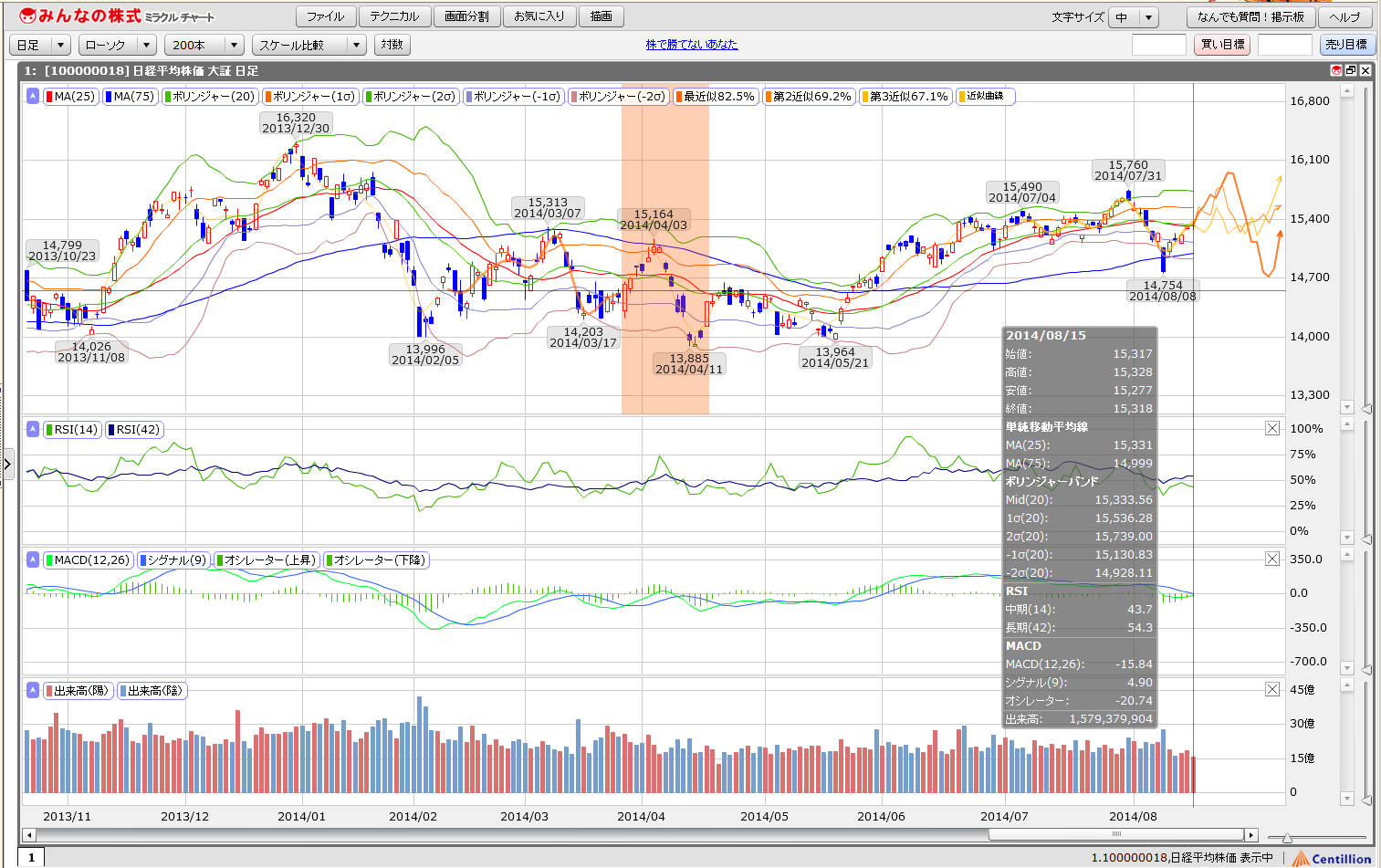Image resolution: width=1381 pixels, height=868 pixels.
Task: Click the input field beside 売り目標
Action: click(1284, 45)
